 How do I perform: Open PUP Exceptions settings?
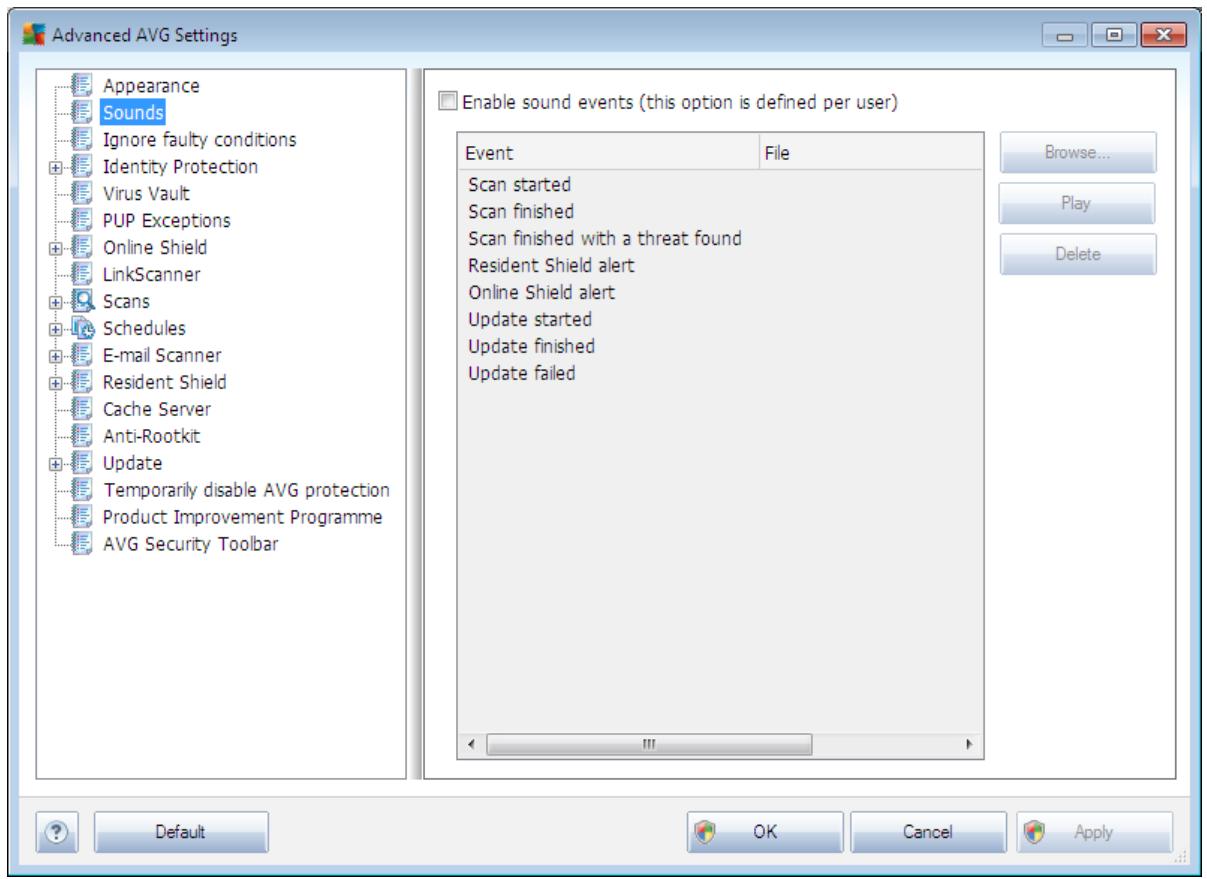click(x=166, y=220)
